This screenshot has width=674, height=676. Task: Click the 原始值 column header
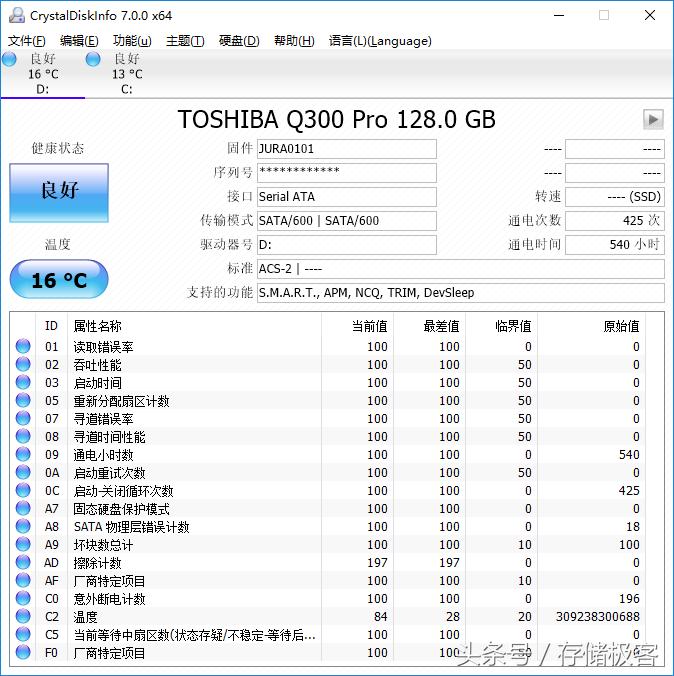click(x=621, y=326)
